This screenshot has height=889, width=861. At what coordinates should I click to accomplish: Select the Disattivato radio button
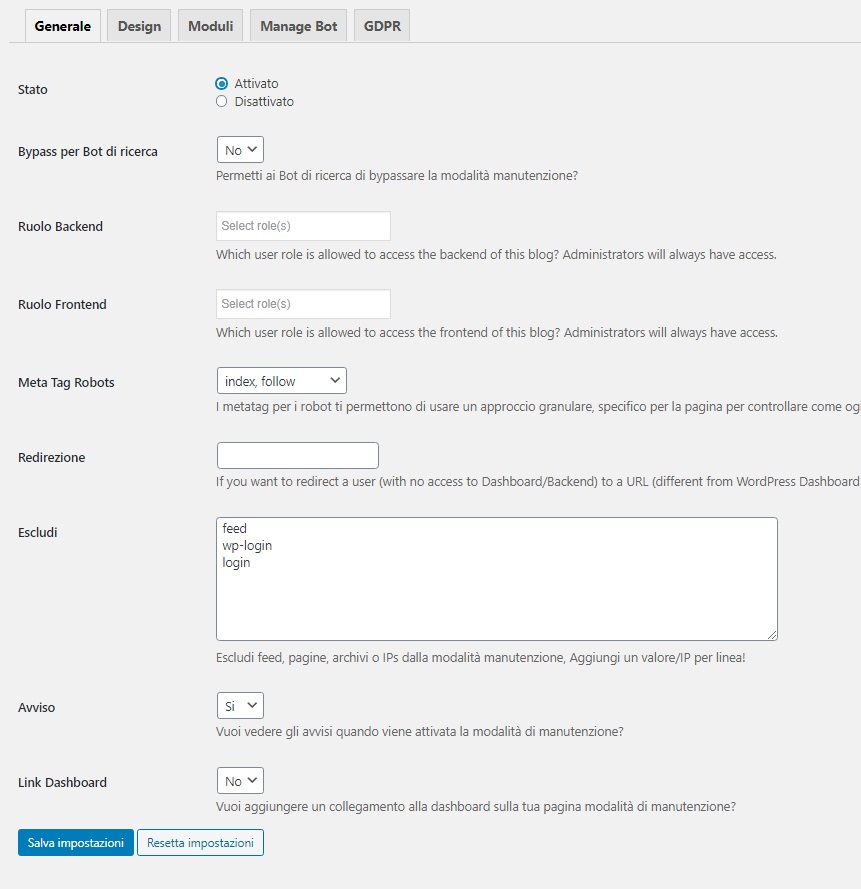click(x=222, y=101)
